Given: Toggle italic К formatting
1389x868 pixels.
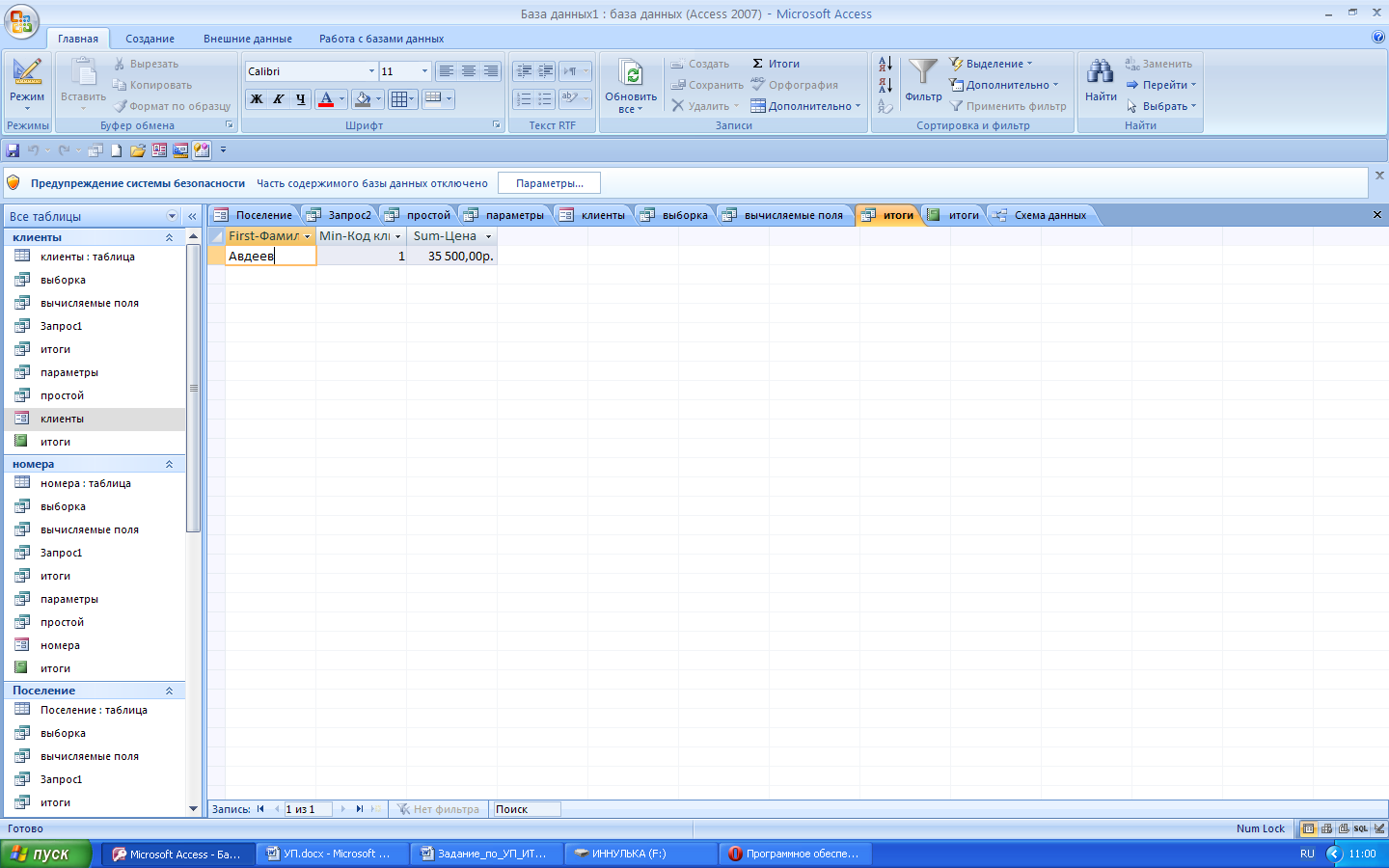Looking at the screenshot, I should (279, 98).
